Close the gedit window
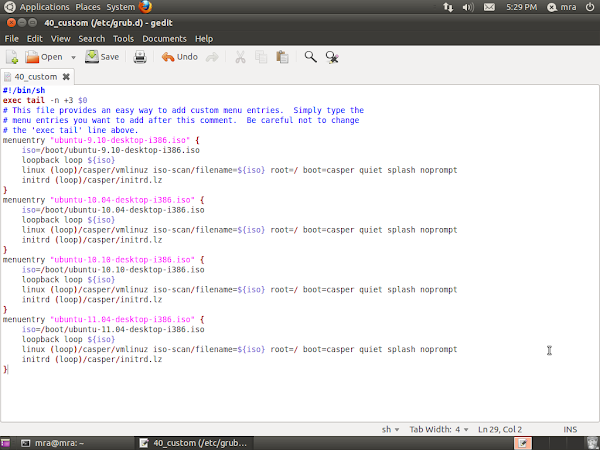600x450 pixels. [x=11, y=23]
